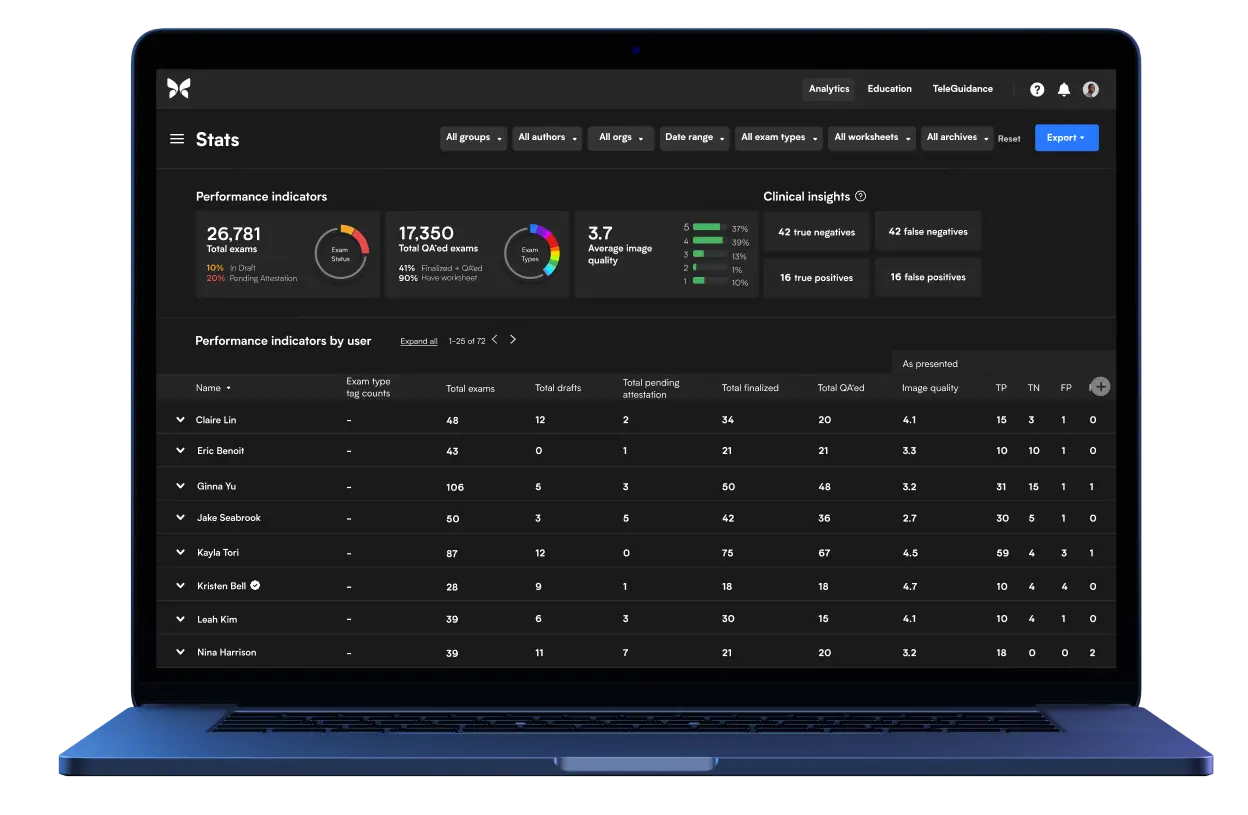
Task: Switch to the Analytics tab
Action: [829, 89]
